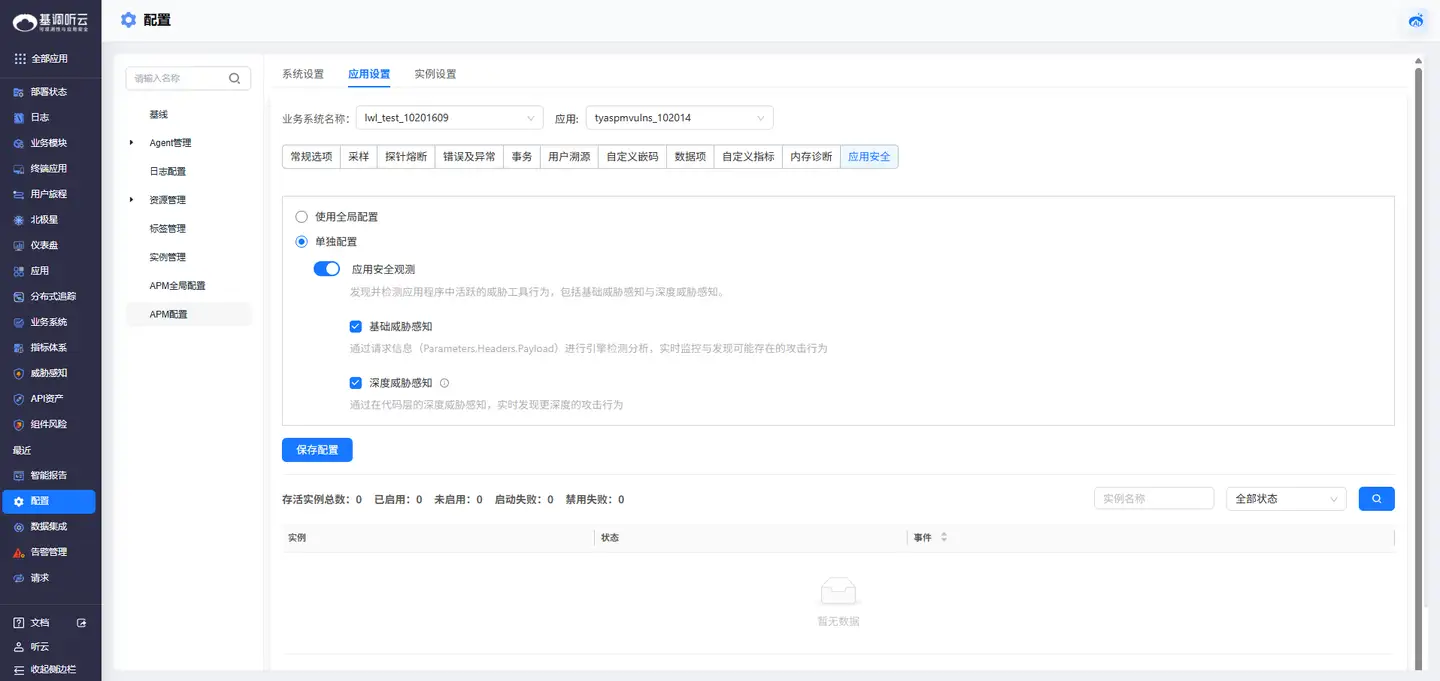1440x681 pixels.
Task: Open 数据集成 in the sidebar
Action: (48, 526)
